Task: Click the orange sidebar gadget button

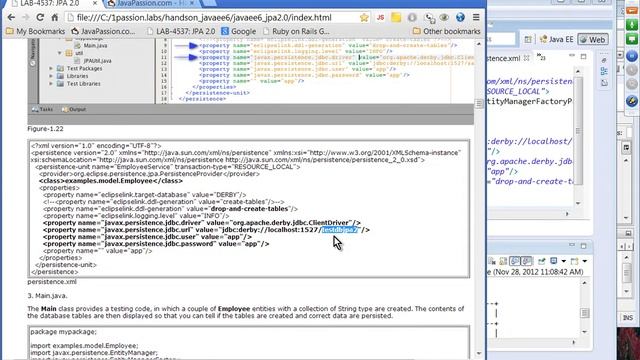Action: [631, 11]
